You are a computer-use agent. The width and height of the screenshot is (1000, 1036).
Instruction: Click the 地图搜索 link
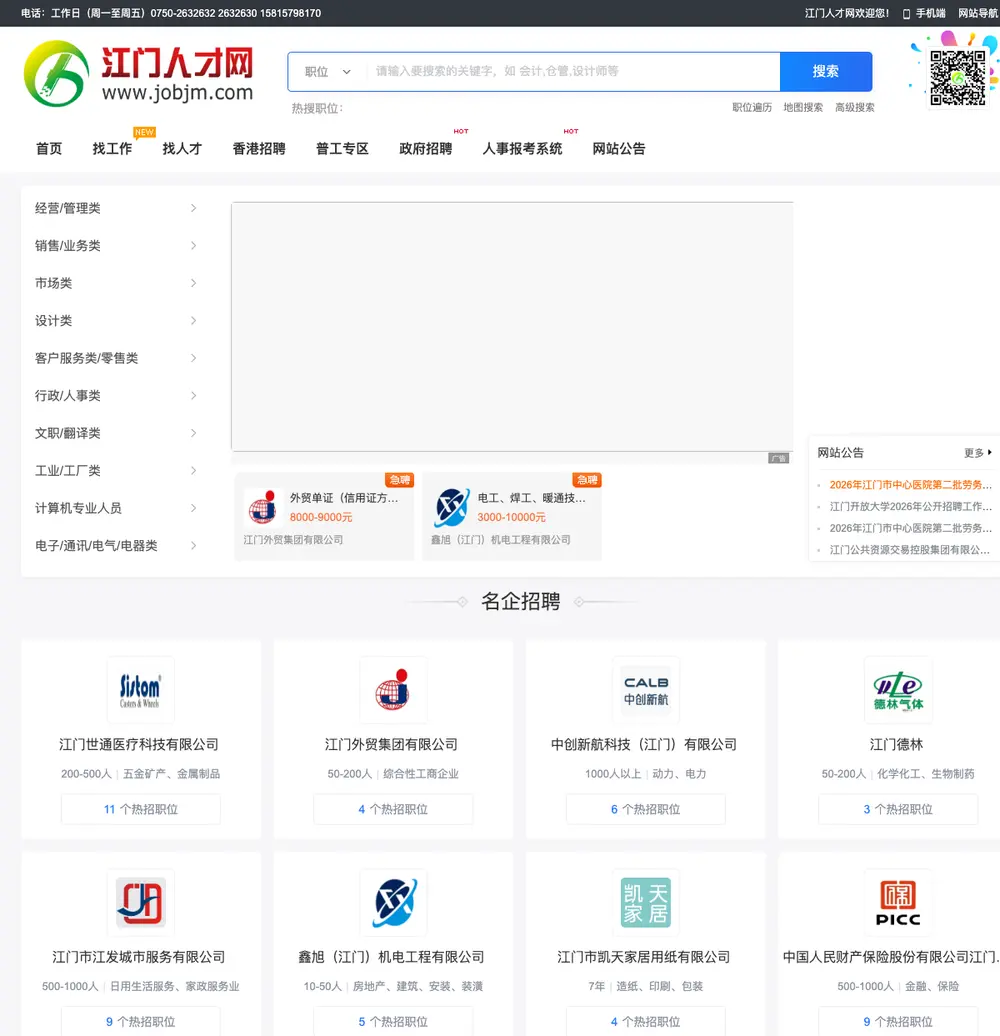pos(803,107)
